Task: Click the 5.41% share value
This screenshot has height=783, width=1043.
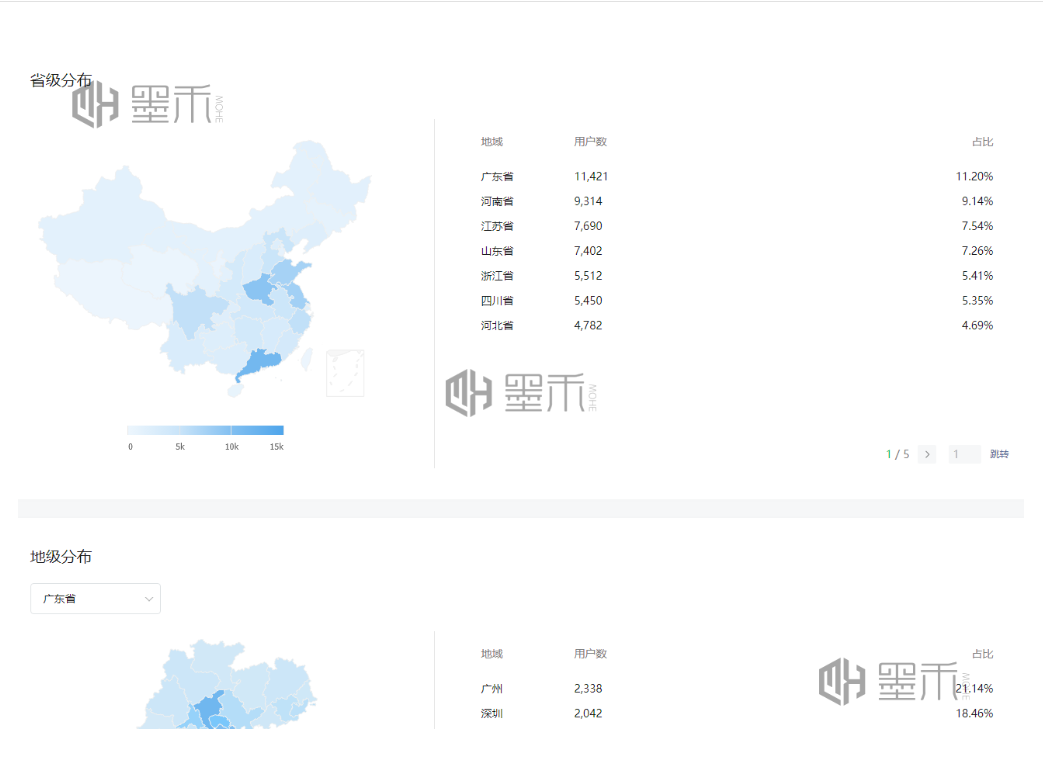Action: click(x=977, y=275)
